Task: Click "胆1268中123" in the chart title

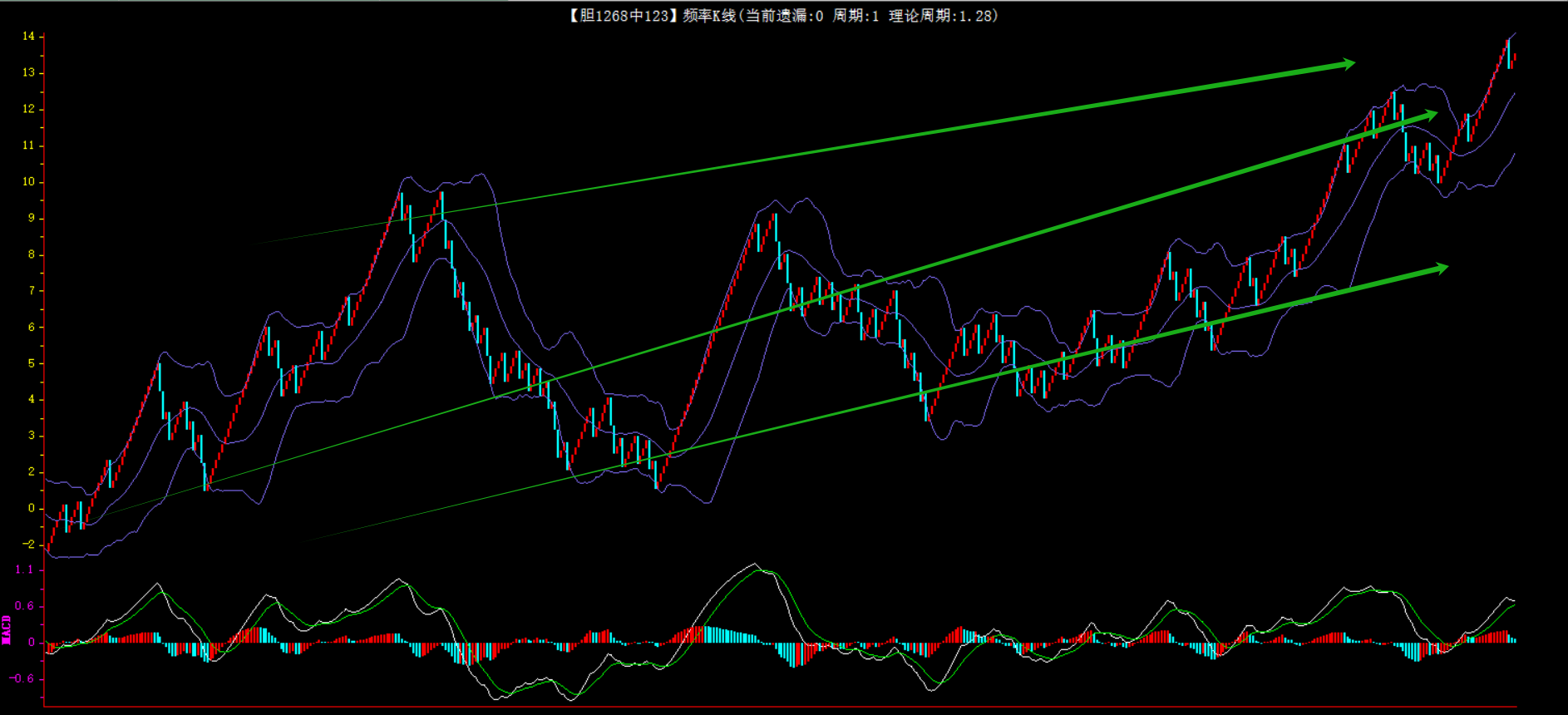Action: [x=624, y=16]
